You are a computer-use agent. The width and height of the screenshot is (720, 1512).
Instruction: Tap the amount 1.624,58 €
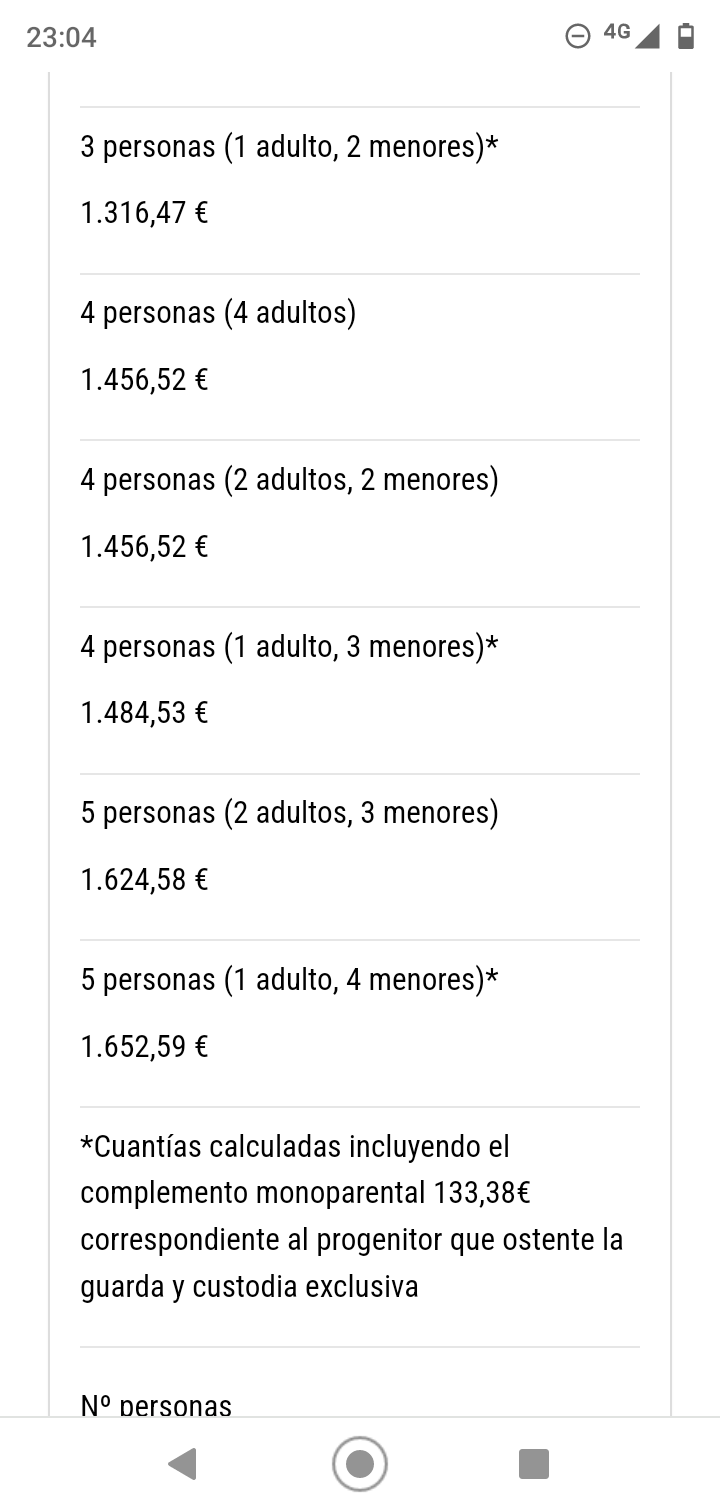point(144,880)
